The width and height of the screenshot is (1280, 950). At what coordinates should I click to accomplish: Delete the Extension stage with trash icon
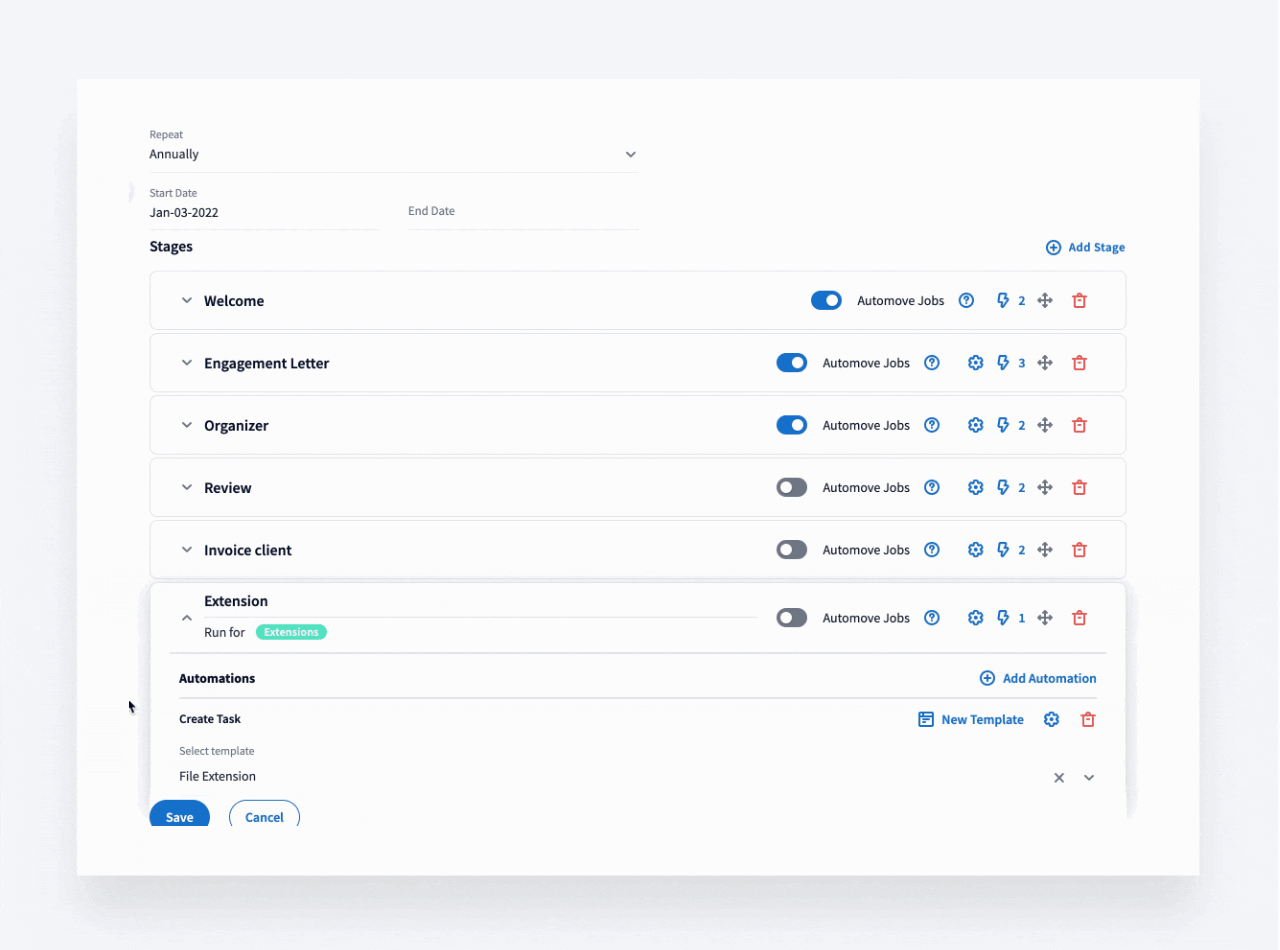tap(1079, 618)
